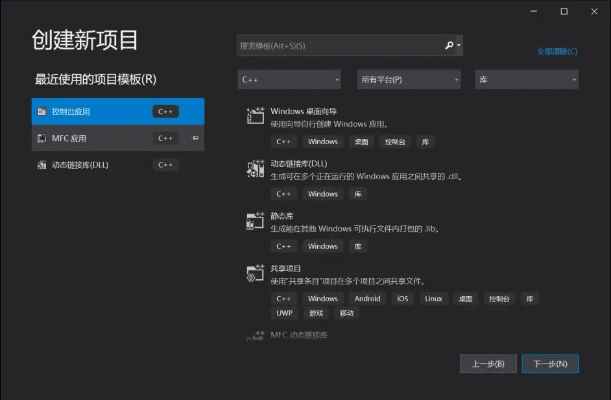The image size is (611, 400).
Task: Click the 控制台应用 icon in recent templates
Action: tap(42, 112)
